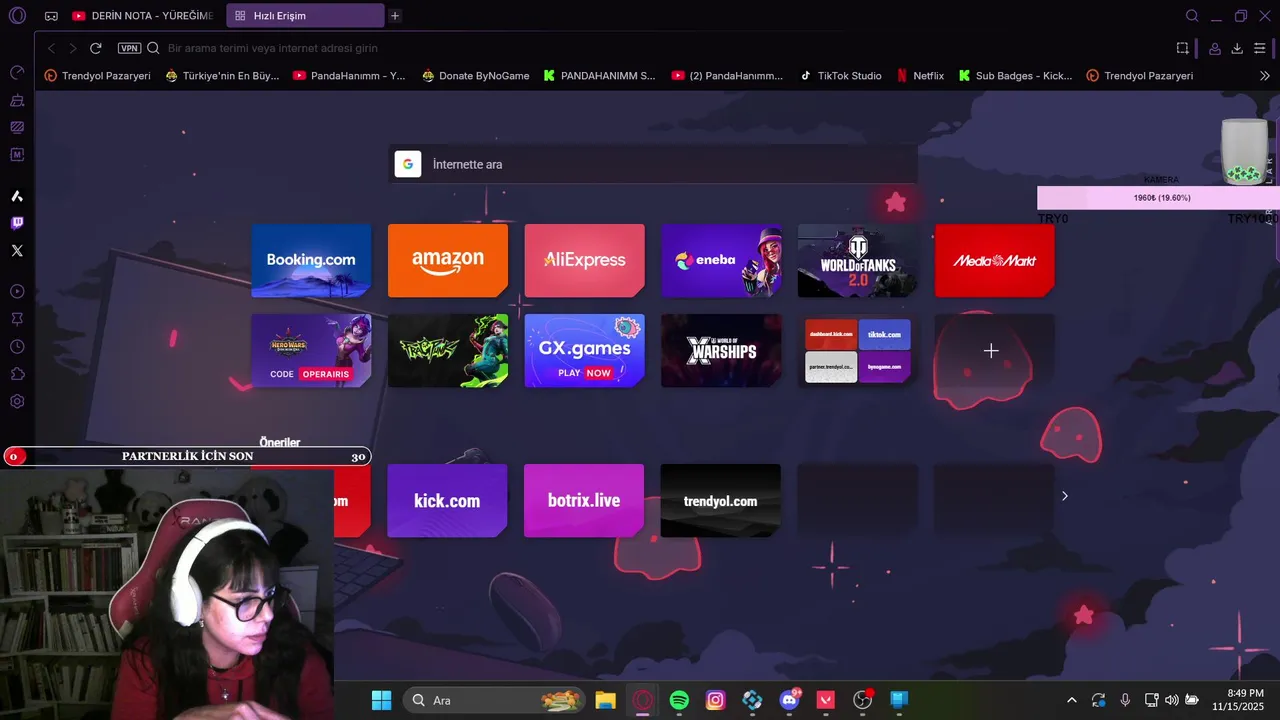Open GX Corner gamepad icon
This screenshot has width=1280, height=720.
point(51,16)
